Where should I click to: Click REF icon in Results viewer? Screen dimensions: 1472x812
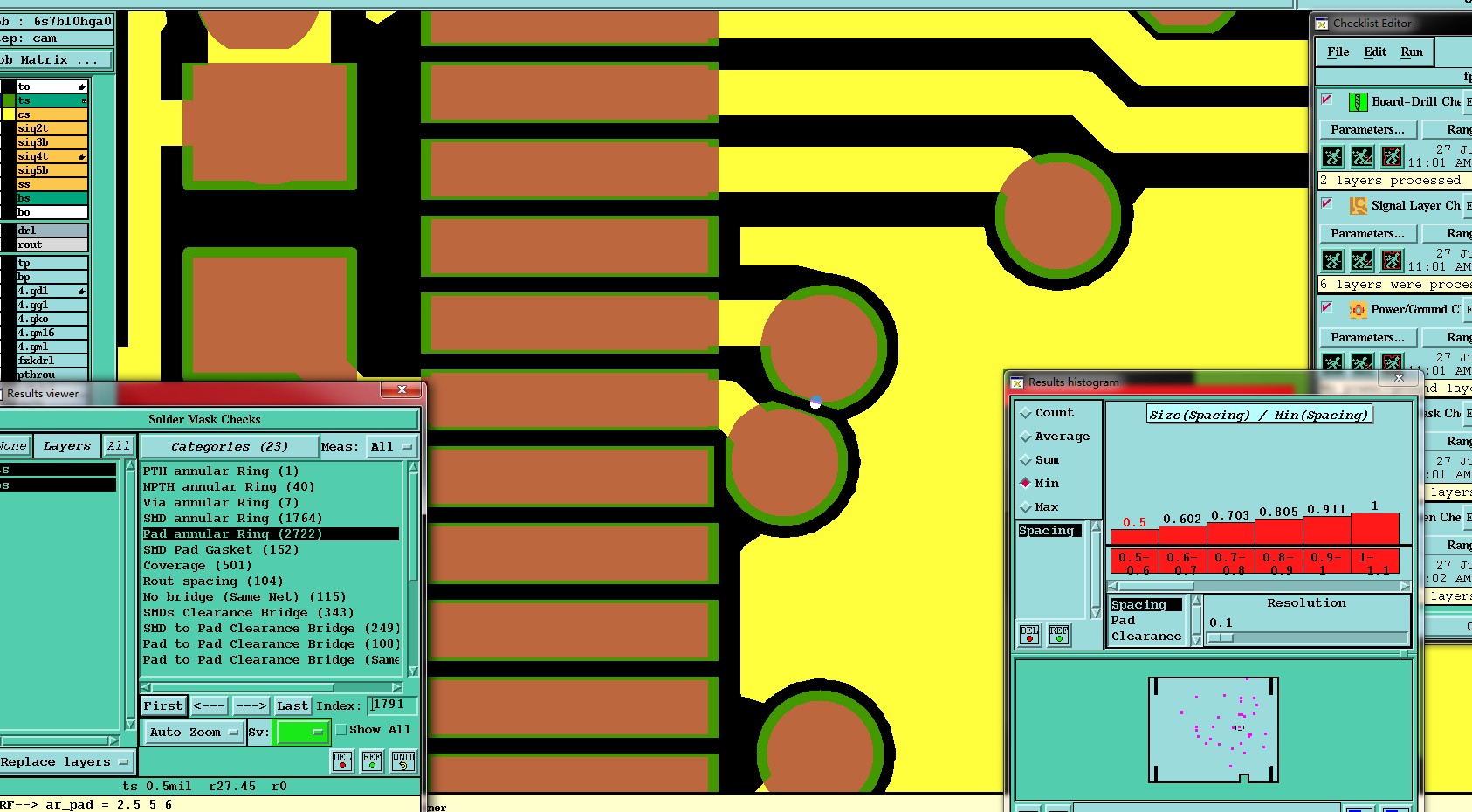tap(372, 761)
